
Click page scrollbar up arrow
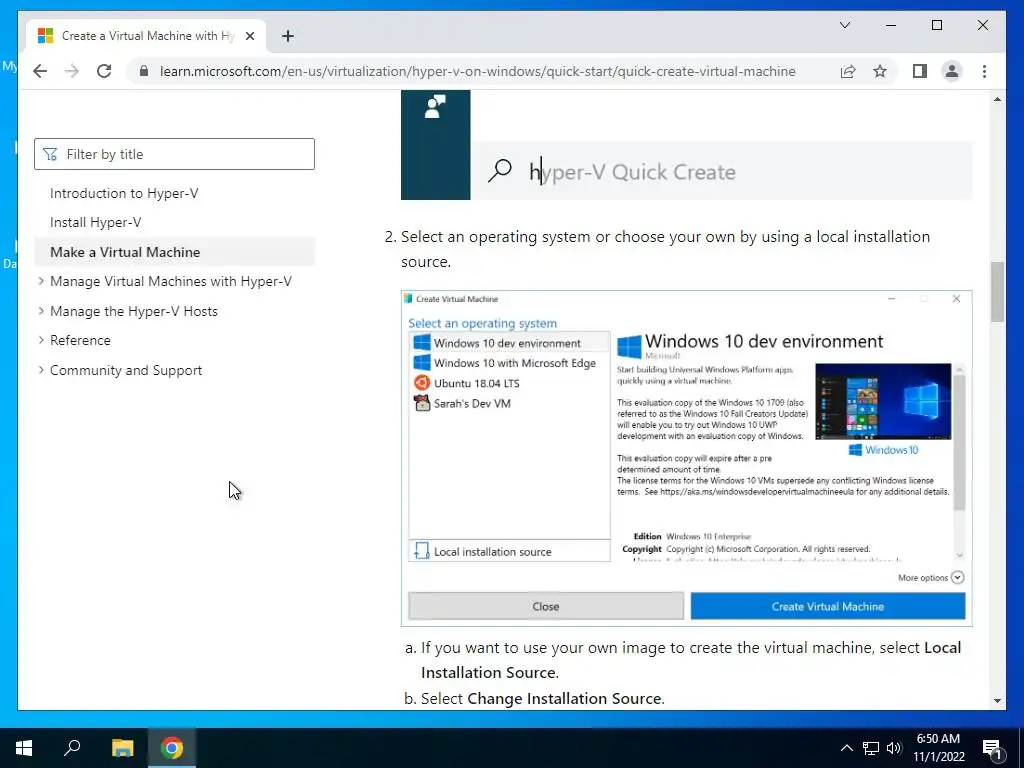pos(997,99)
